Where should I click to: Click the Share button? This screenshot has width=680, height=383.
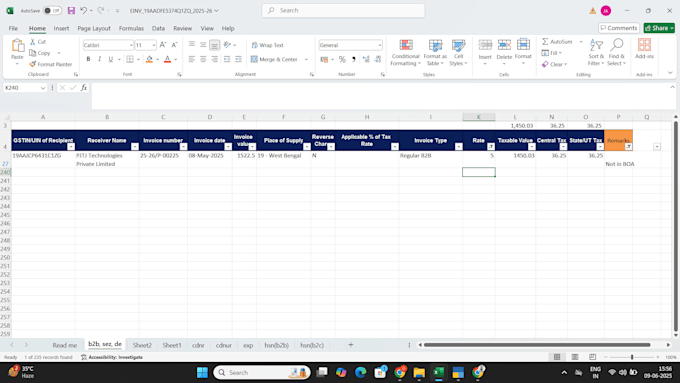(659, 28)
